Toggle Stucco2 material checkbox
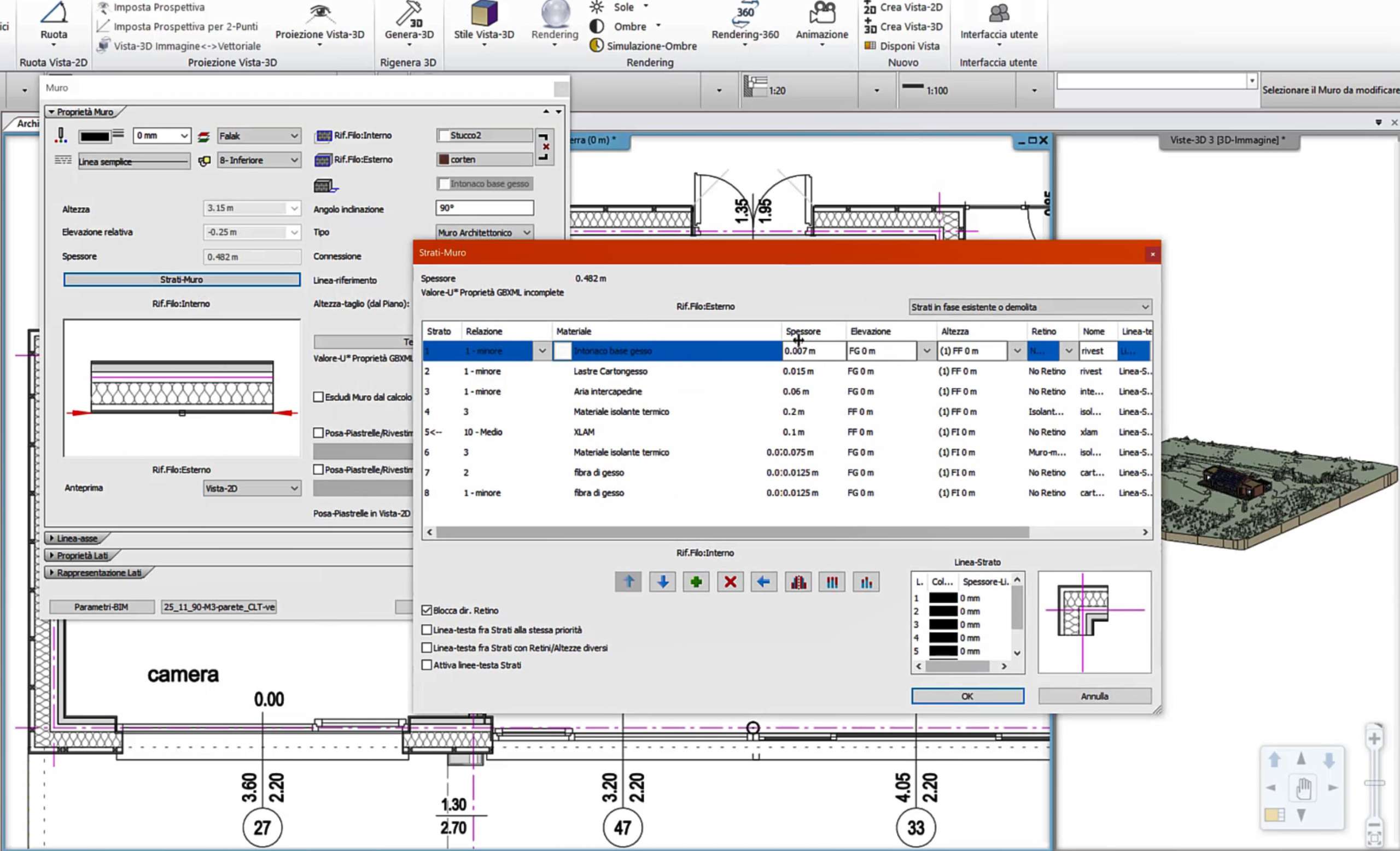 click(x=444, y=135)
